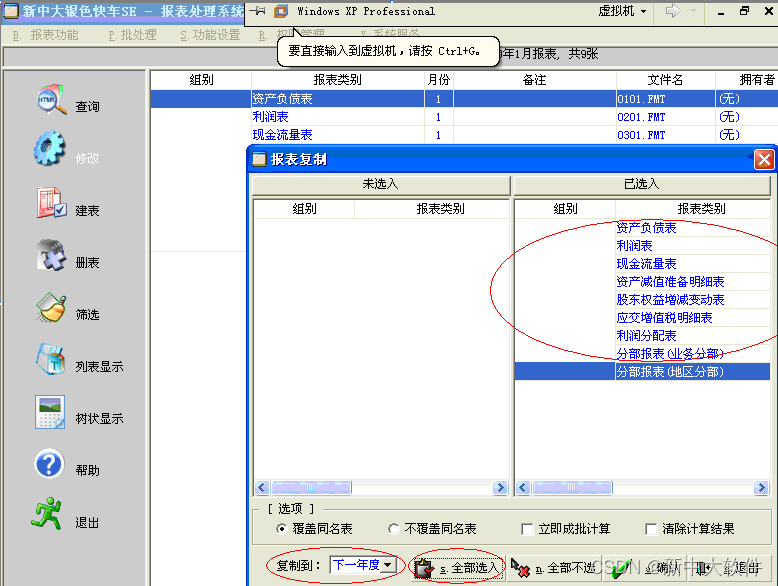The width and height of the screenshot is (778, 586).
Task: Click right scroll arrow of 已选入 list
Action: coord(761,488)
